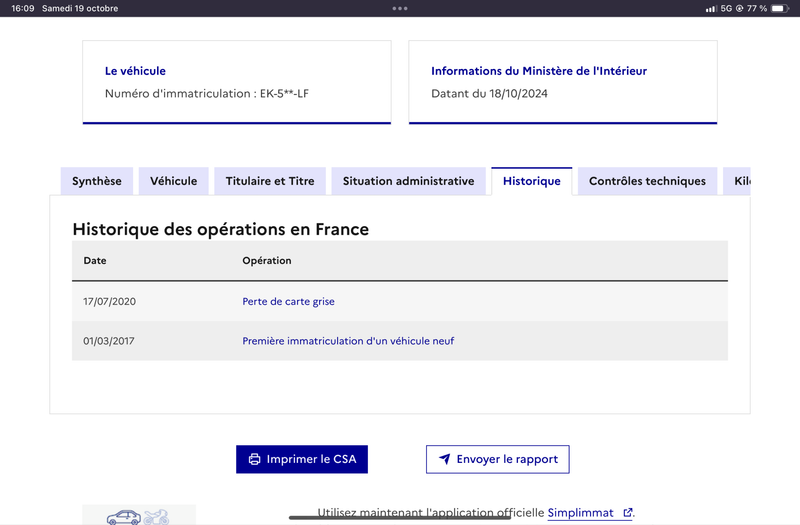Select the Situation administrative tab
Screen dimensions: 800x525
point(409,181)
